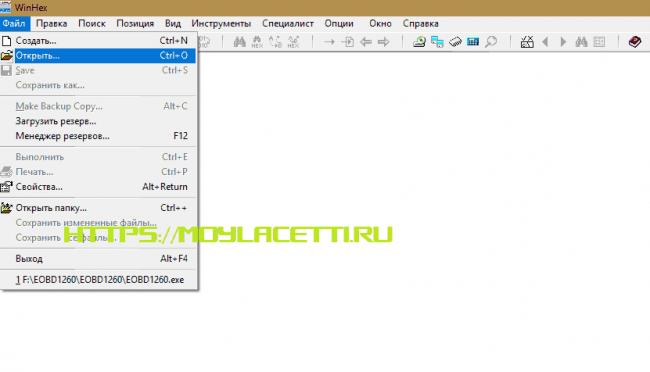This screenshot has height=372, width=650.
Task: Open the Специалист menu
Action: 288,24
